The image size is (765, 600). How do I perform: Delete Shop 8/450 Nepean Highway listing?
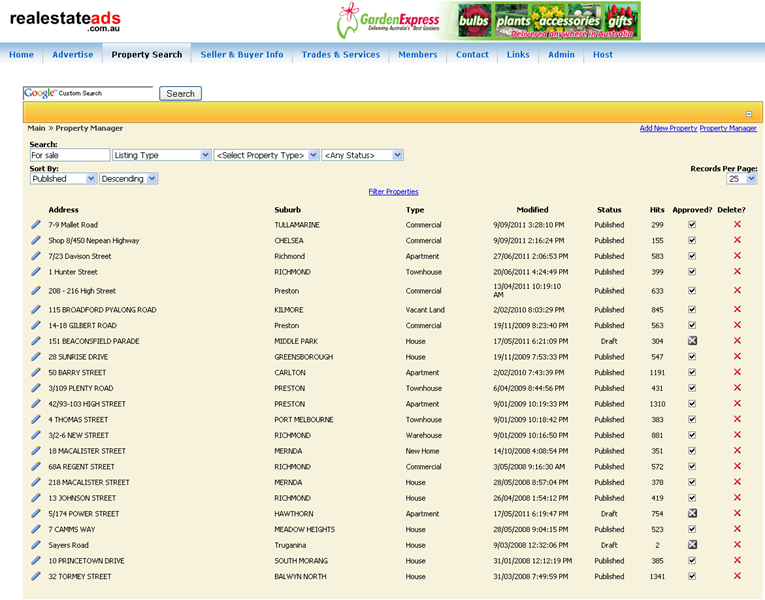coord(737,240)
